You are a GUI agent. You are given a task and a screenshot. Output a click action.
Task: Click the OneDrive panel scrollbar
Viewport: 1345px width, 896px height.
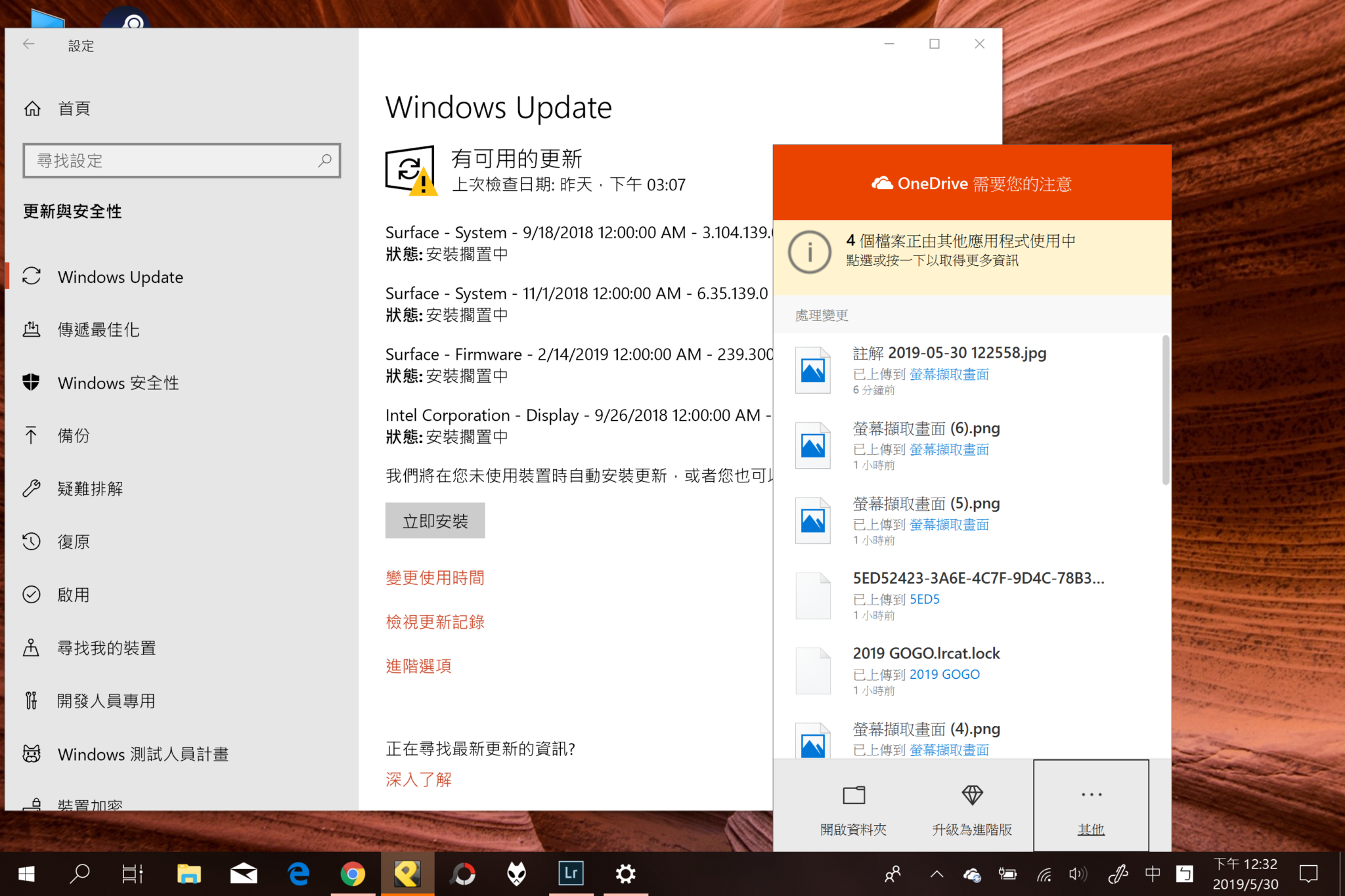coord(1166,410)
